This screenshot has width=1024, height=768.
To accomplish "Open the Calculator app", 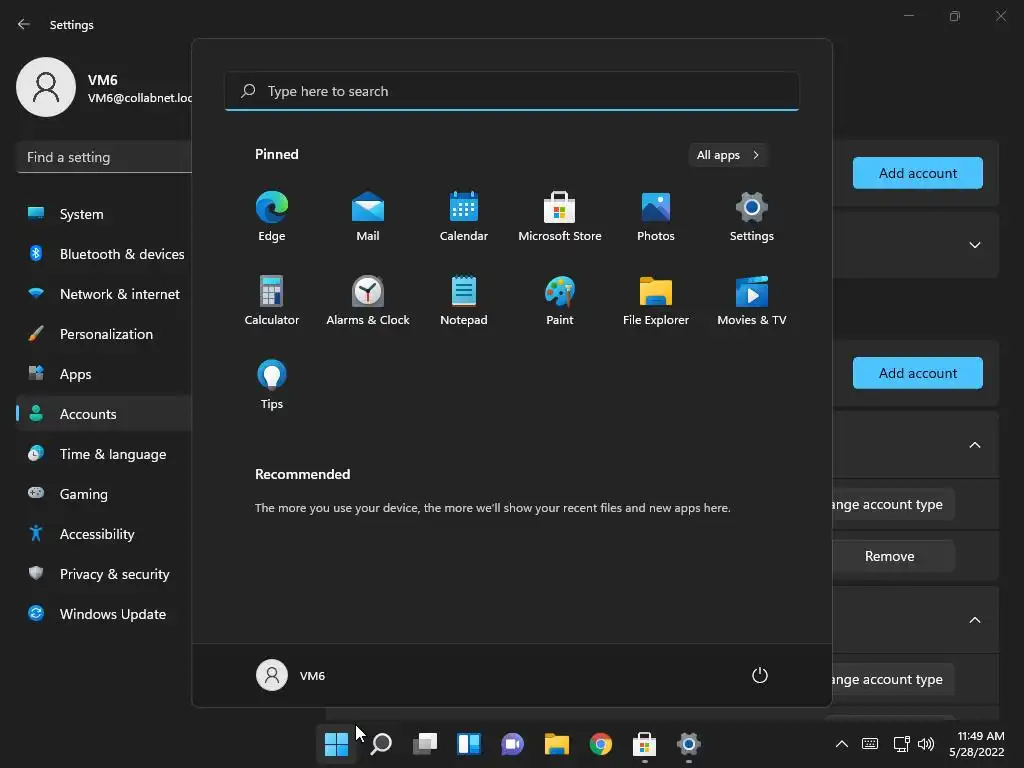I will (272, 300).
